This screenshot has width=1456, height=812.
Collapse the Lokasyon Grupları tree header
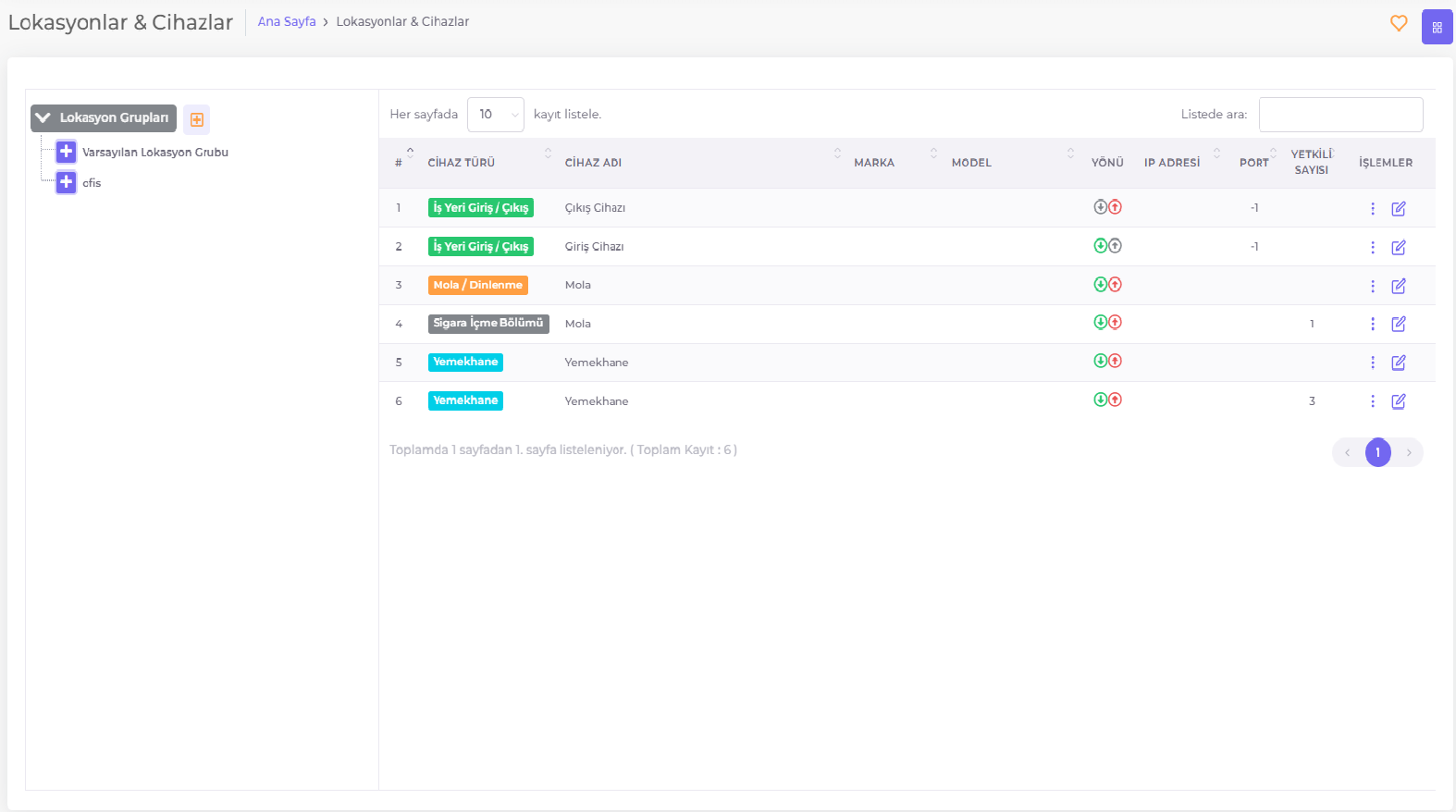104,117
